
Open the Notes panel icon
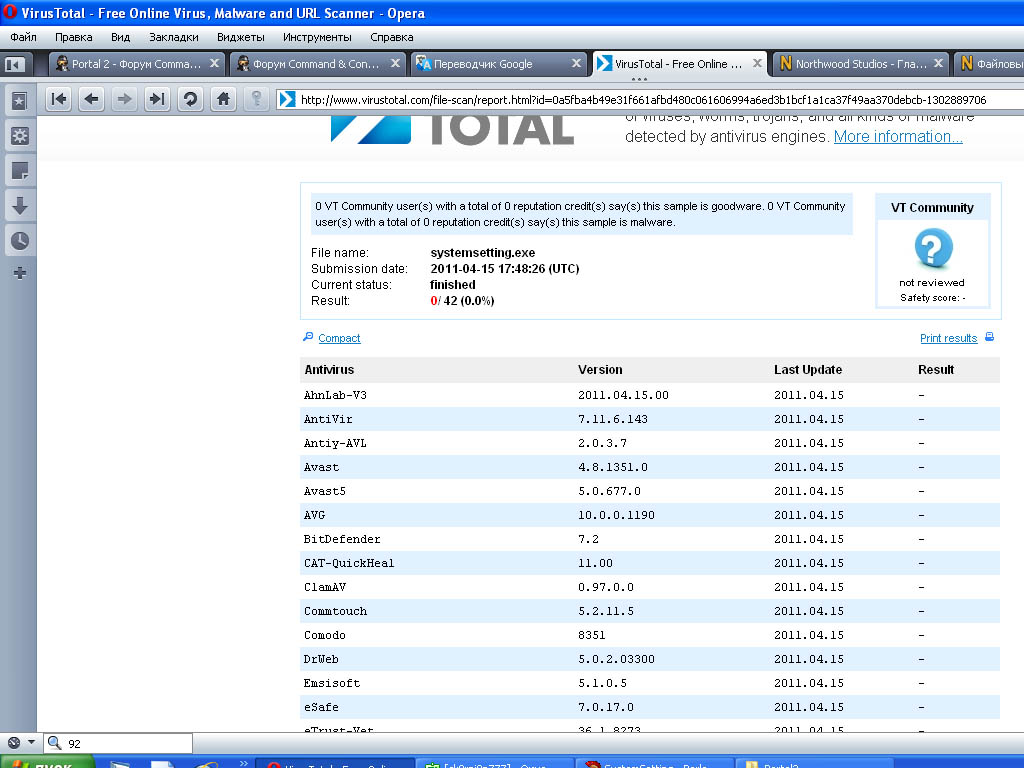pos(20,171)
